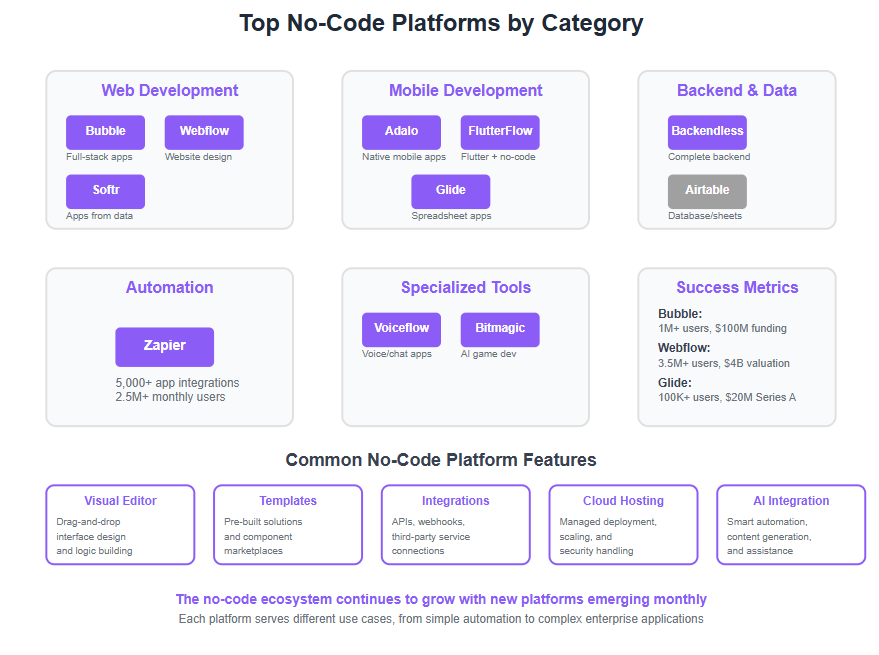The height and width of the screenshot is (655, 879).
Task: Select the Webflow button
Action: click(x=204, y=132)
